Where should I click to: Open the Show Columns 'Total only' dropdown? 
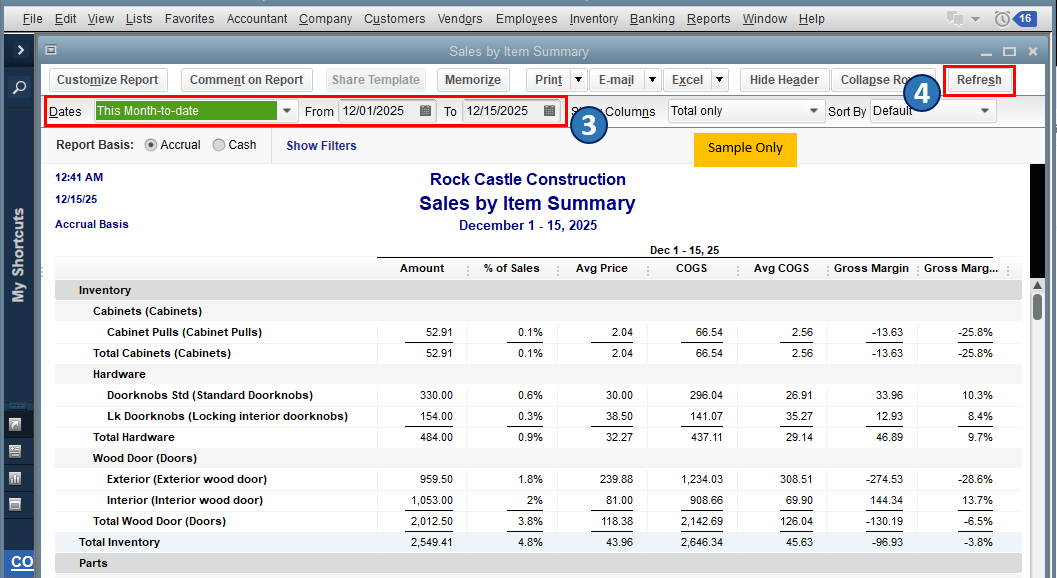click(746, 111)
